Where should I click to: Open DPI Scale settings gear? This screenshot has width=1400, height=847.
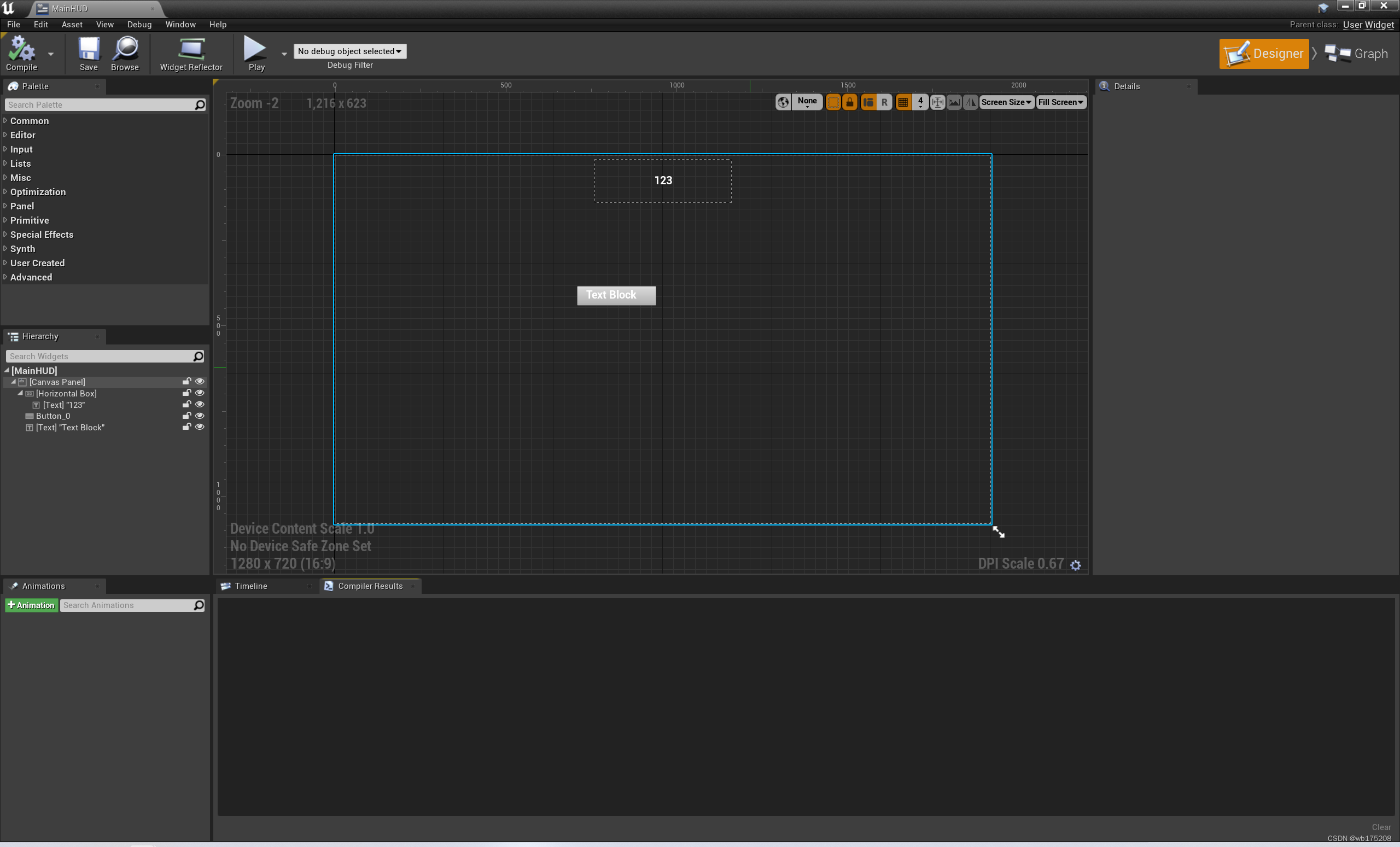point(1076,565)
